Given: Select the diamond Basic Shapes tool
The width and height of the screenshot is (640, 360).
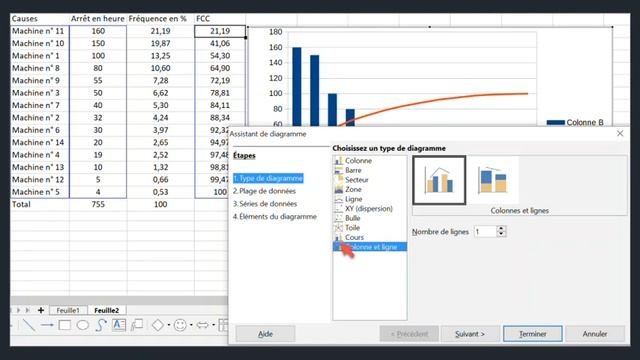Looking at the screenshot, I should point(158,325).
